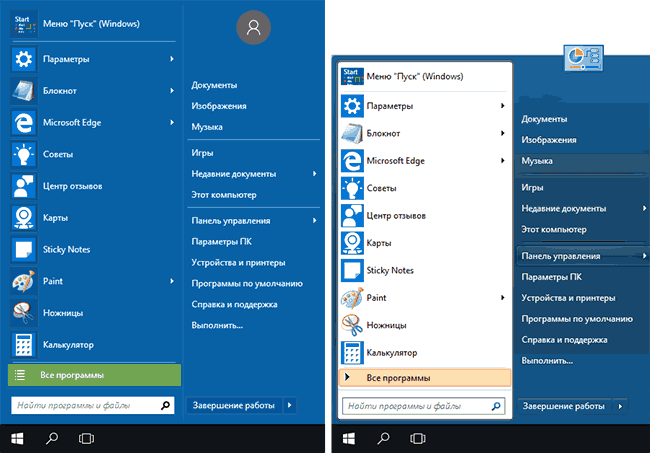Open Недавние документы entry in right menu

(564, 208)
